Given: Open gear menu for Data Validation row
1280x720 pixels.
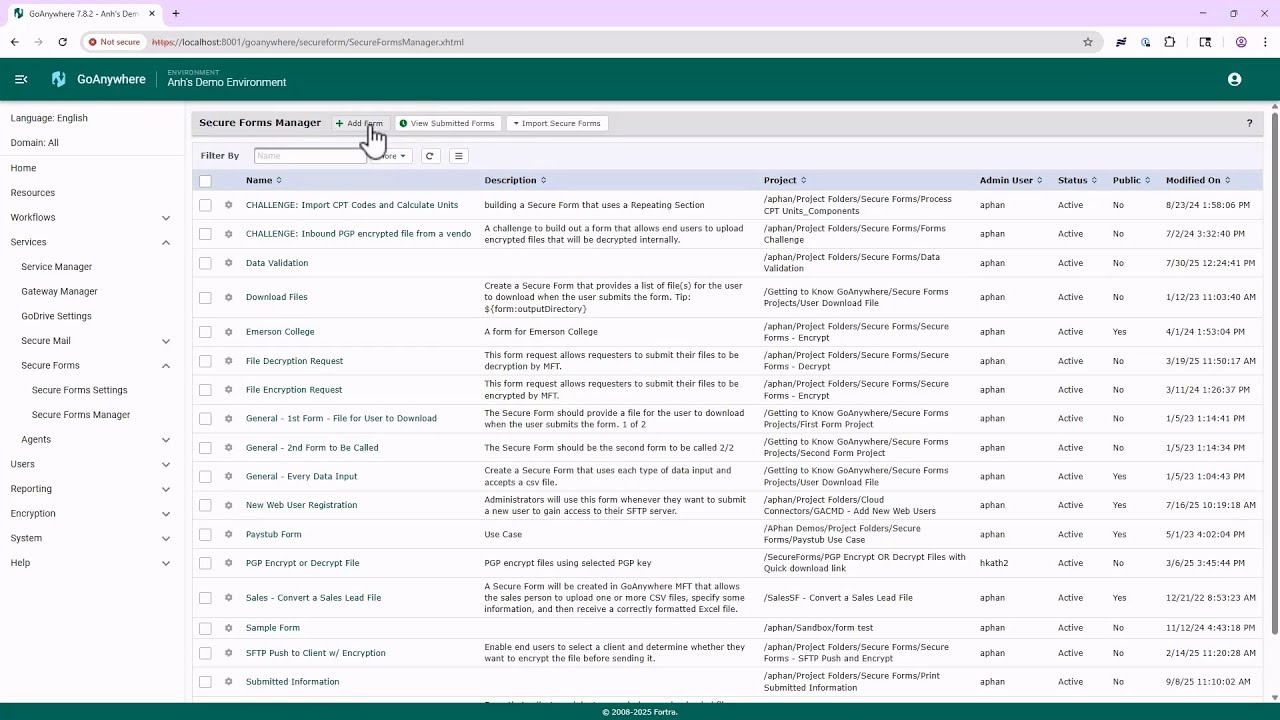Looking at the screenshot, I should (228, 263).
